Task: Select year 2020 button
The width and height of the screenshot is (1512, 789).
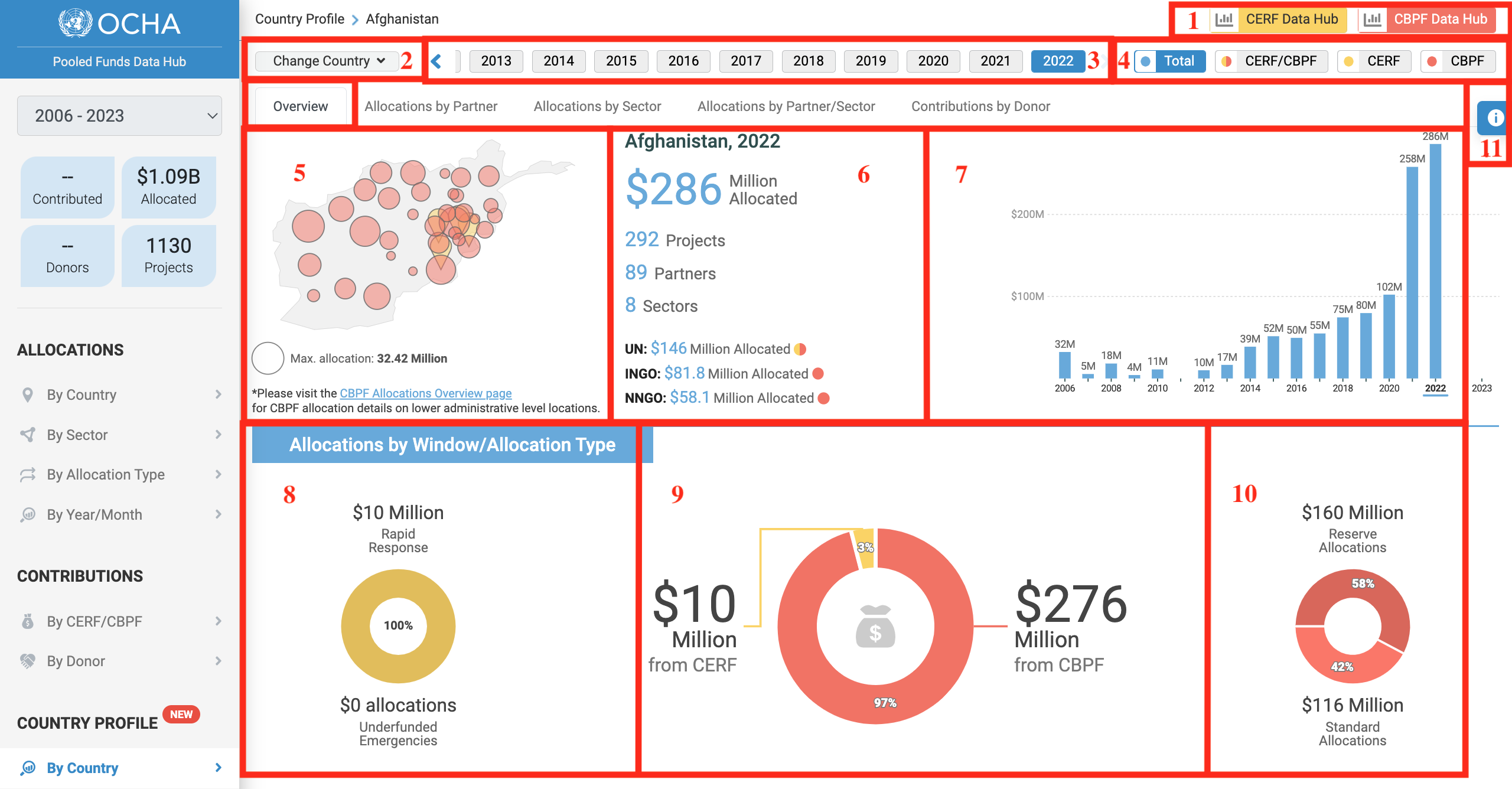Action: pyautogui.click(x=933, y=61)
